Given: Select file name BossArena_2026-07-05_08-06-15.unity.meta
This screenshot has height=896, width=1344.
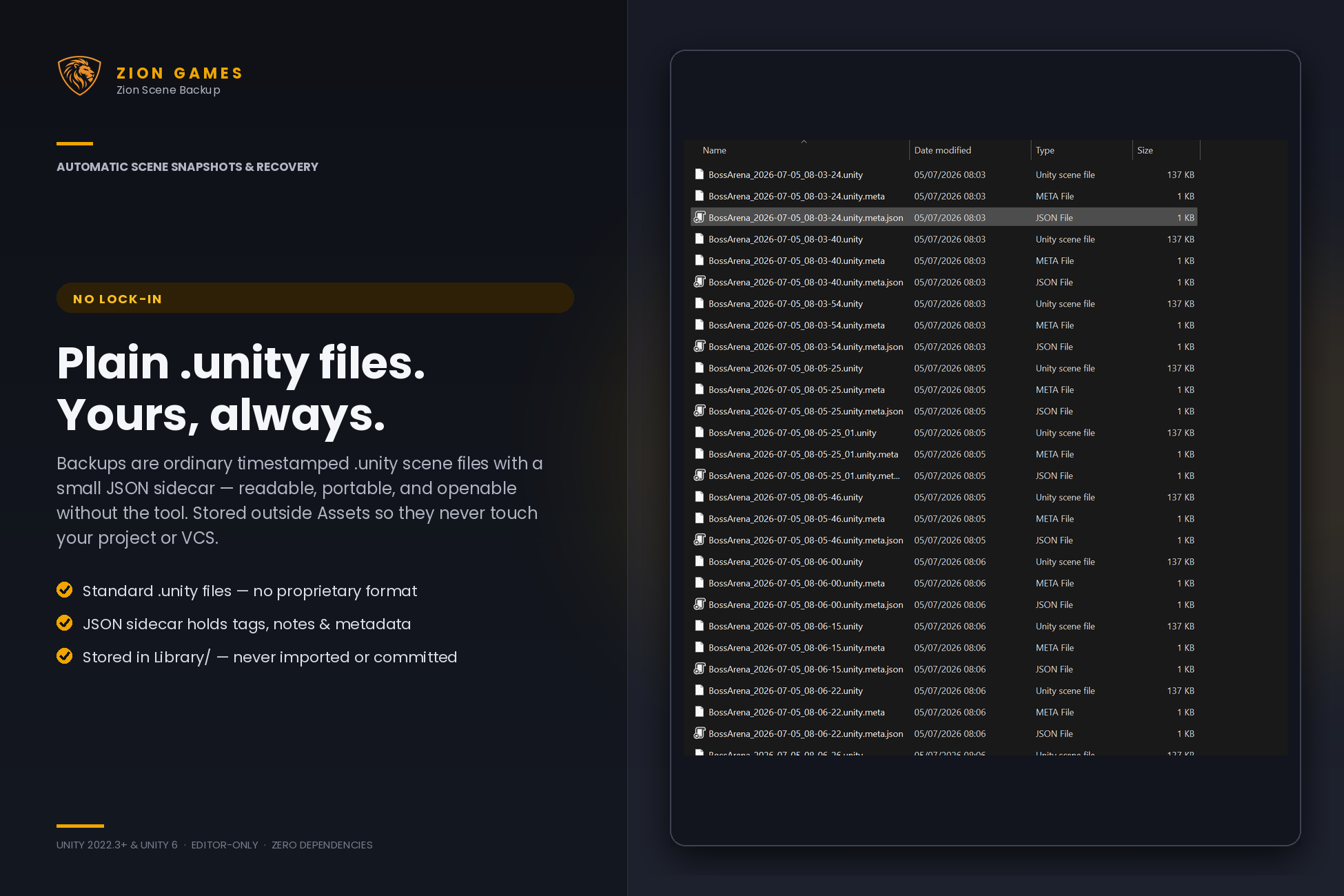Looking at the screenshot, I should coord(797,648).
